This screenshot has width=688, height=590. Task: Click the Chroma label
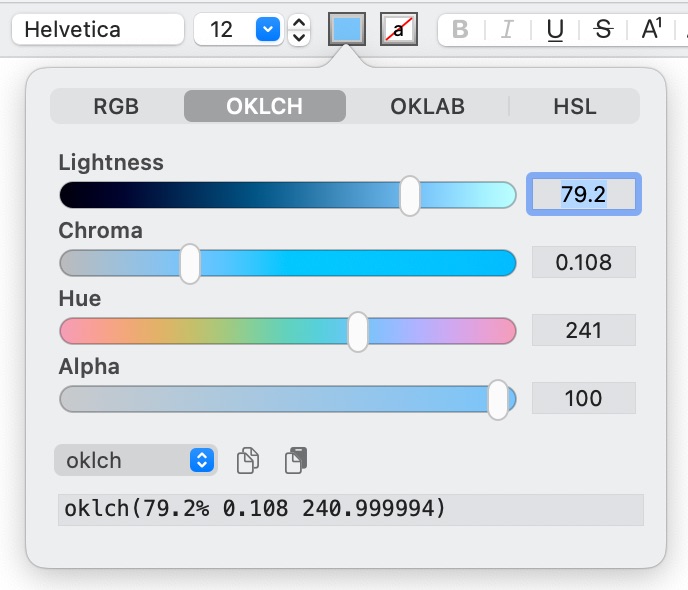pyautogui.click(x=100, y=230)
